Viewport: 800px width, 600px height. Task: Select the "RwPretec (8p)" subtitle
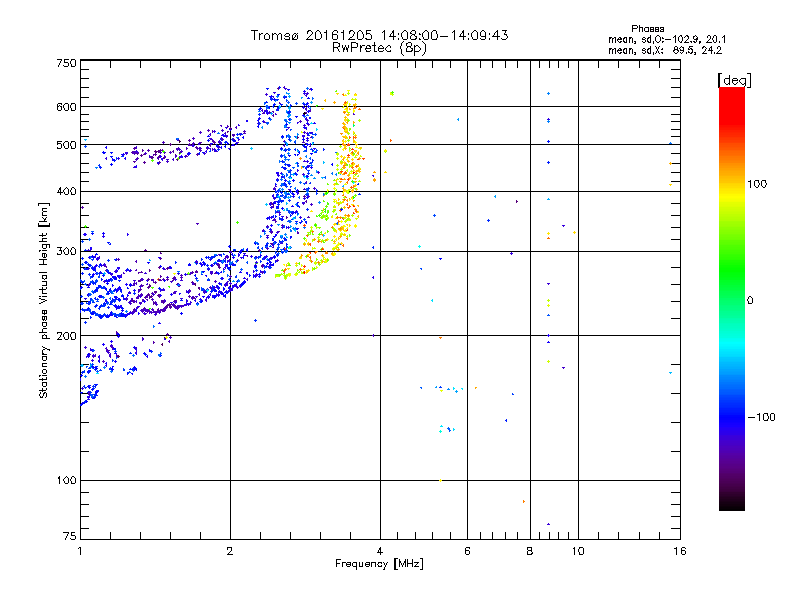pyautogui.click(x=379, y=48)
